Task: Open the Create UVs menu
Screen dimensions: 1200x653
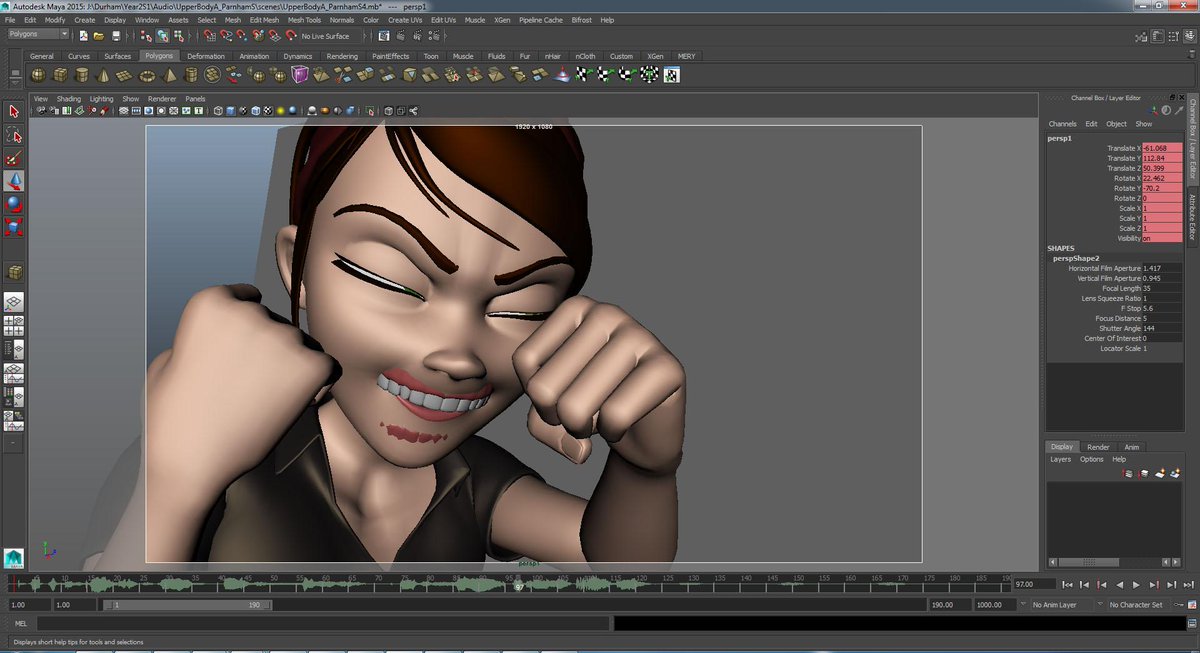Action: (405, 20)
